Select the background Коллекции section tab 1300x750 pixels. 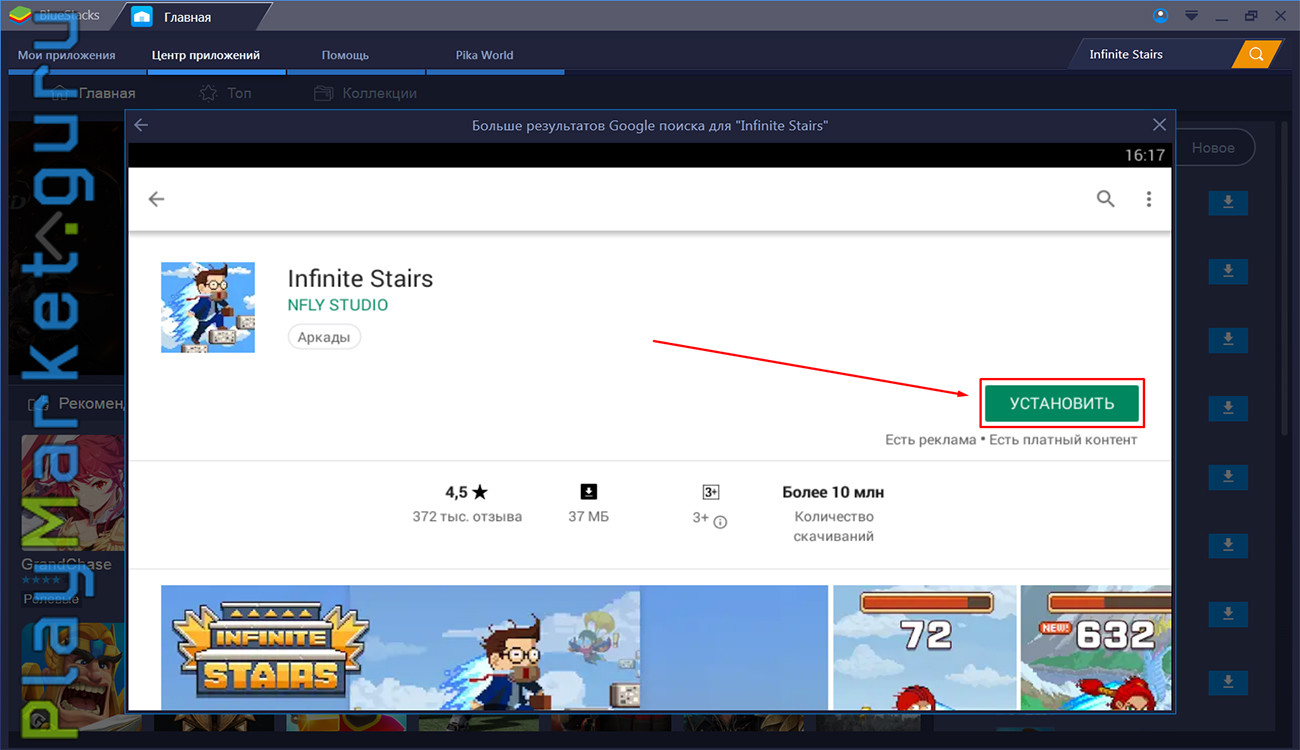(365, 93)
